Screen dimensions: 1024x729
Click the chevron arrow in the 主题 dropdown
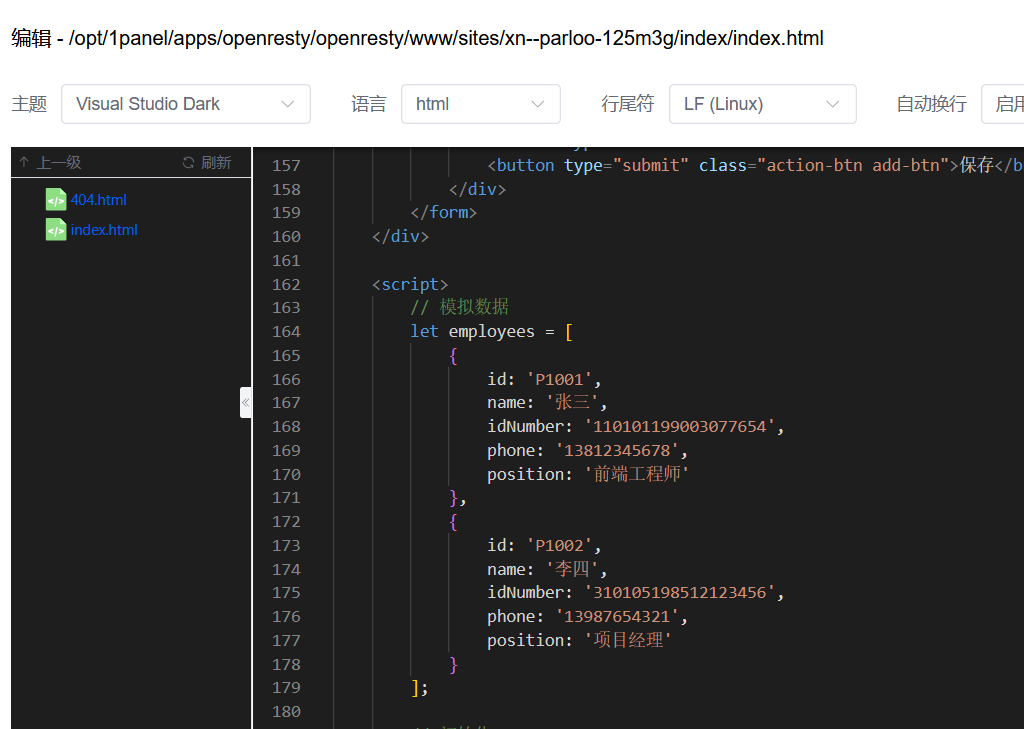288,104
